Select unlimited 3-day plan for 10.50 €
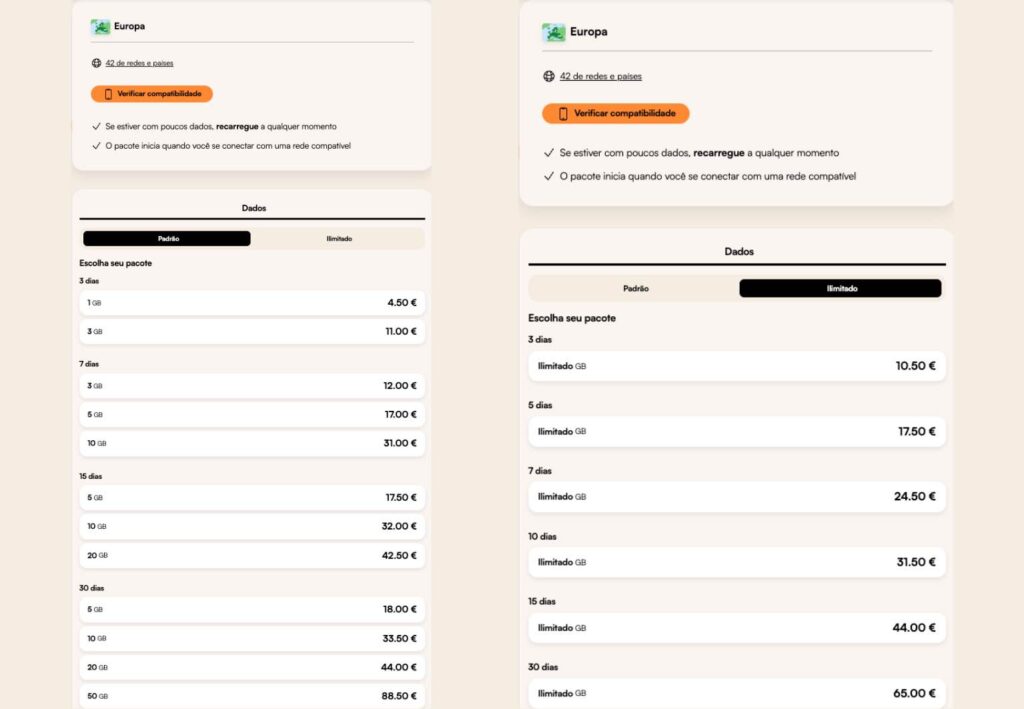 point(737,366)
